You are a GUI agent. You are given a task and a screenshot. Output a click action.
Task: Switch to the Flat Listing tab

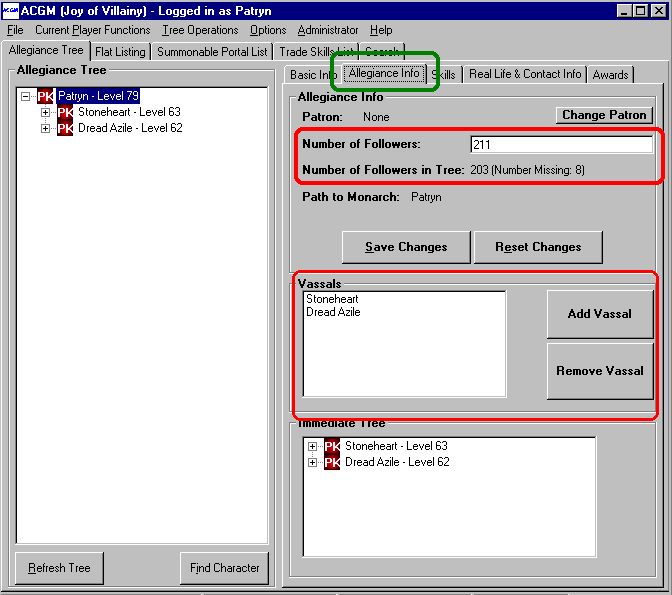click(120, 52)
